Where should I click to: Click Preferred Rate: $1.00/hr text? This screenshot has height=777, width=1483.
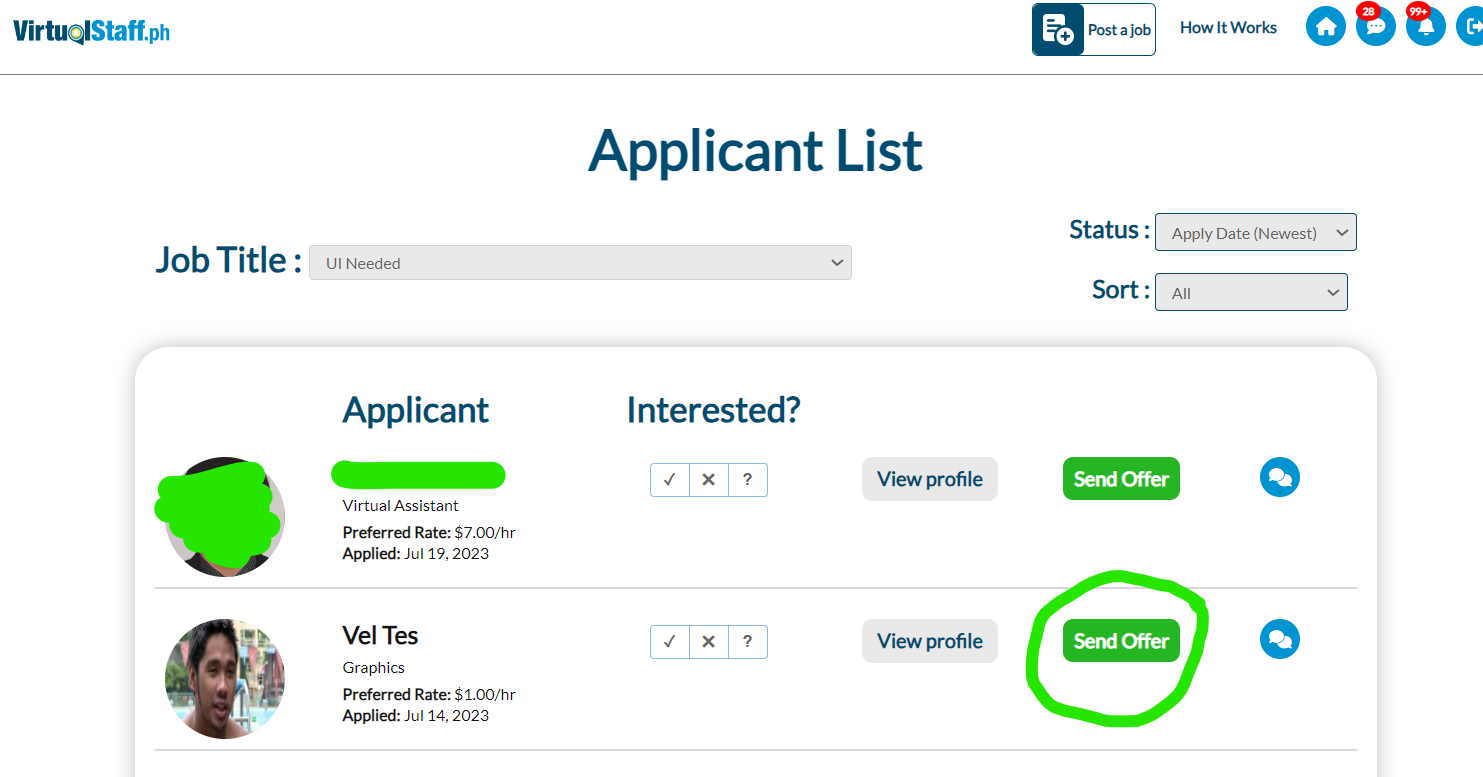tap(429, 695)
